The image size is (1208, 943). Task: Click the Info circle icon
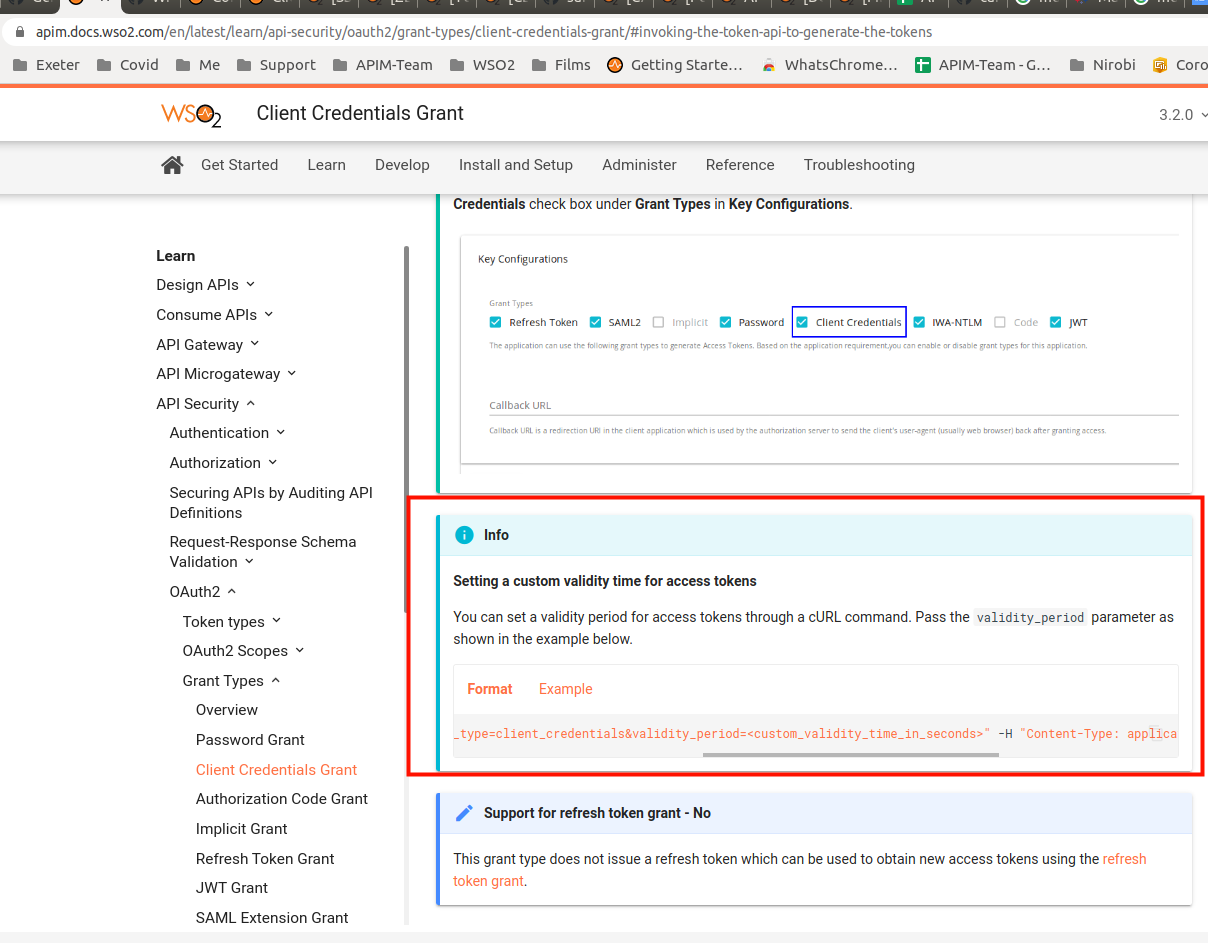pyautogui.click(x=464, y=535)
